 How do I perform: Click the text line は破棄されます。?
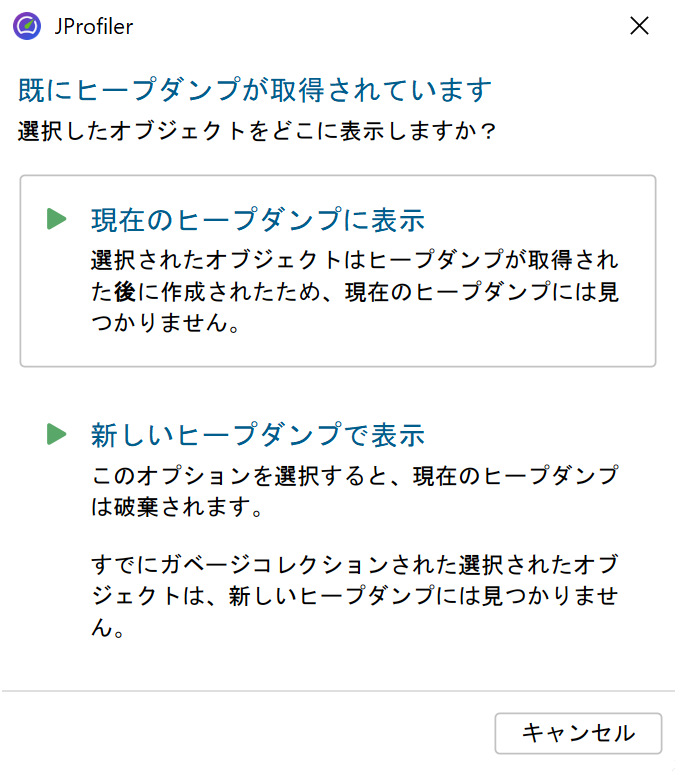click(176, 507)
